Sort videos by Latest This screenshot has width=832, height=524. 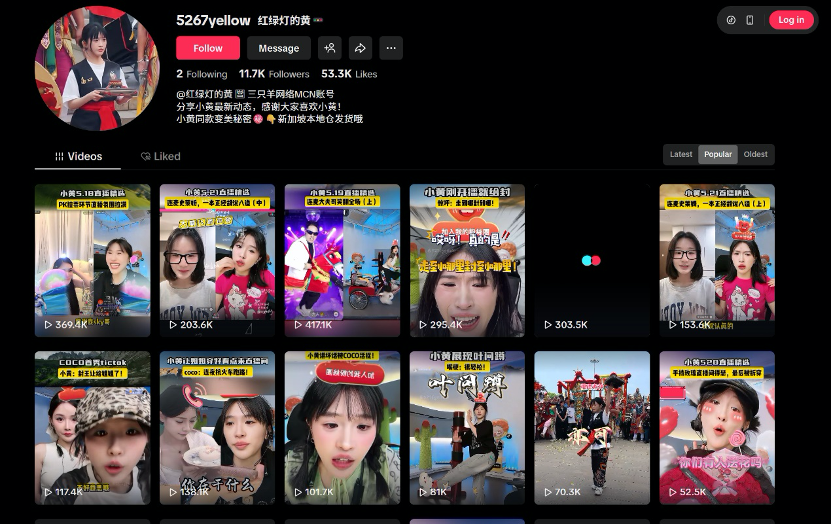pos(681,154)
